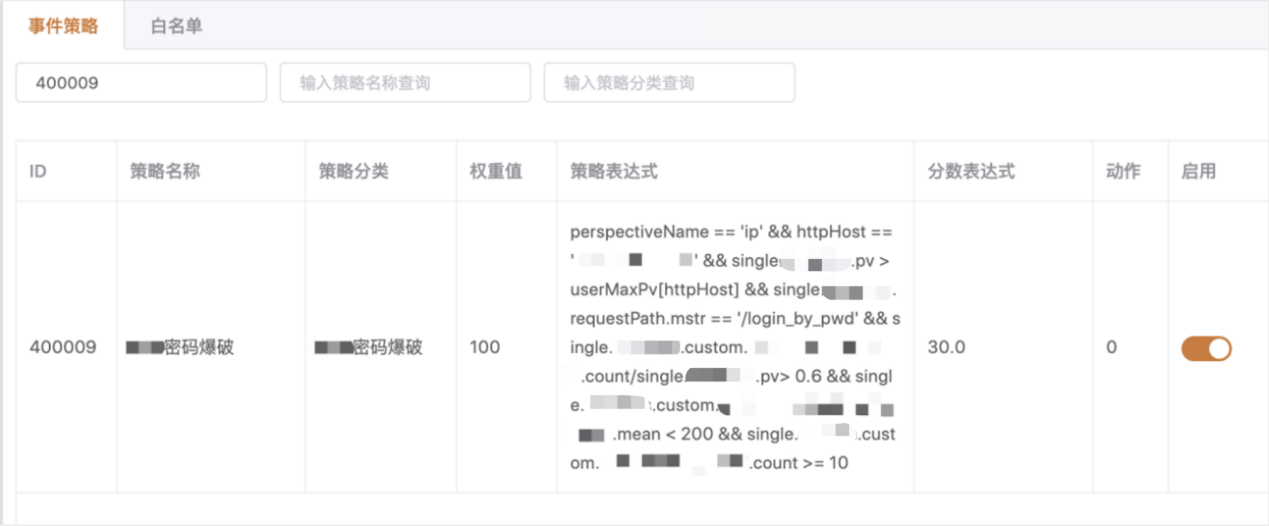Click the 分数表达式 column header
Image resolution: width=1269 pixels, height=526 pixels.
click(x=971, y=171)
